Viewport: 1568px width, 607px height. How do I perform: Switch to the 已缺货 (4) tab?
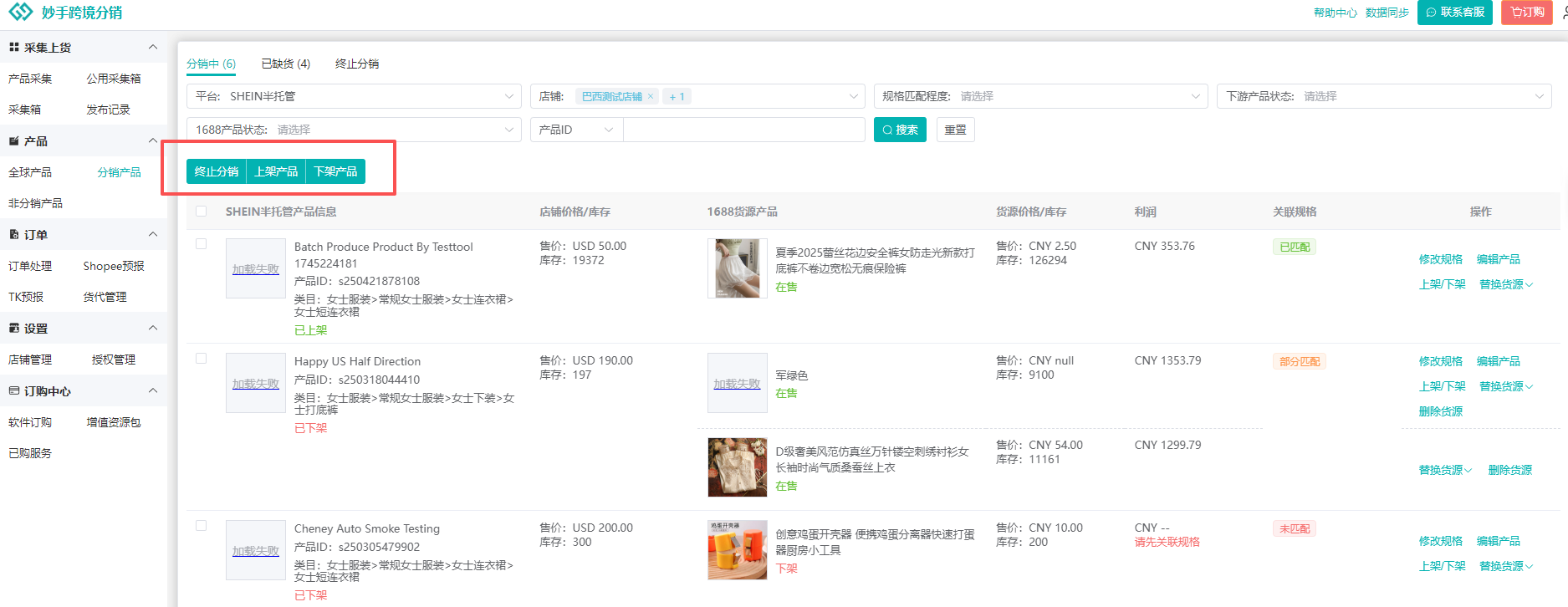[285, 64]
